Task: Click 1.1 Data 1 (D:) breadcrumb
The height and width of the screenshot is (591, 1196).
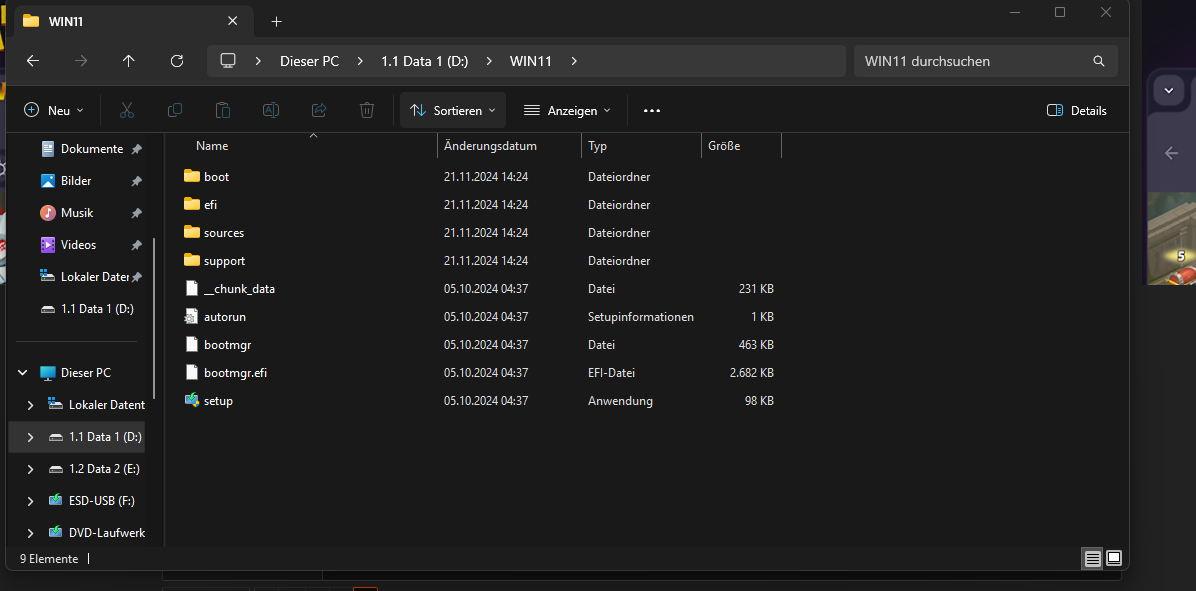Action: pos(425,61)
